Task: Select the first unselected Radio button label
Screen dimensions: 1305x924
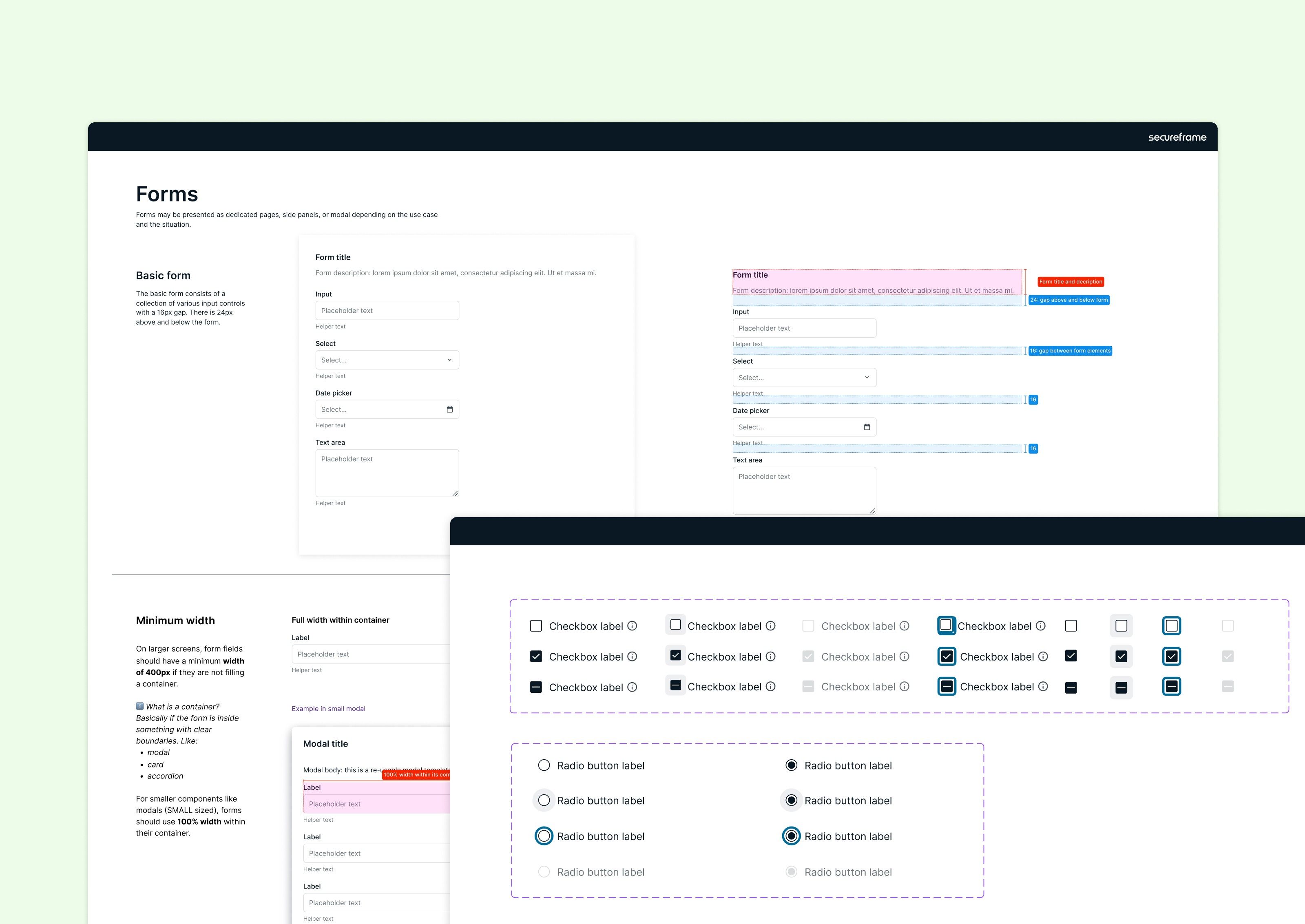Action: click(x=544, y=765)
